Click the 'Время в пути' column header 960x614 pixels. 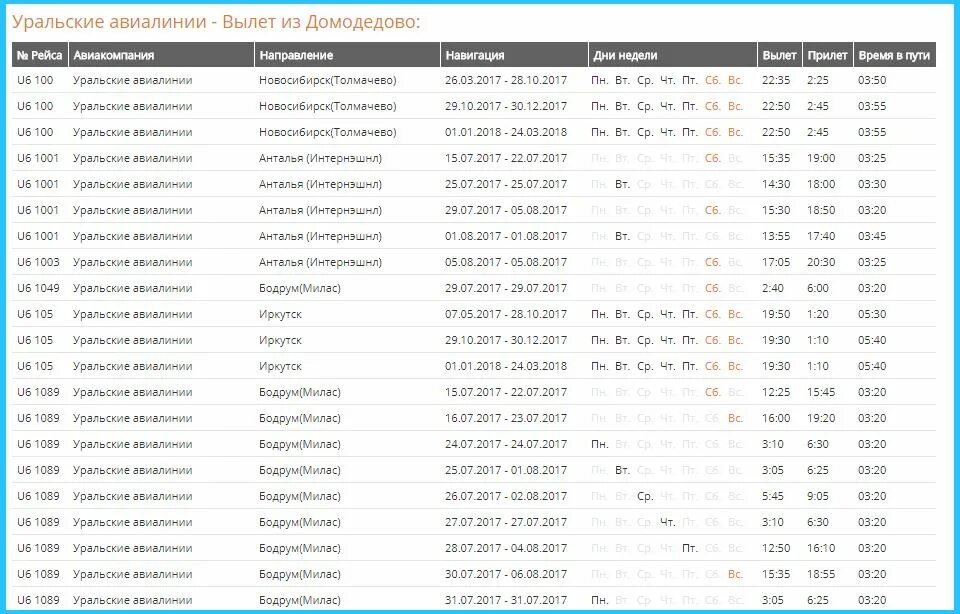[x=894, y=55]
